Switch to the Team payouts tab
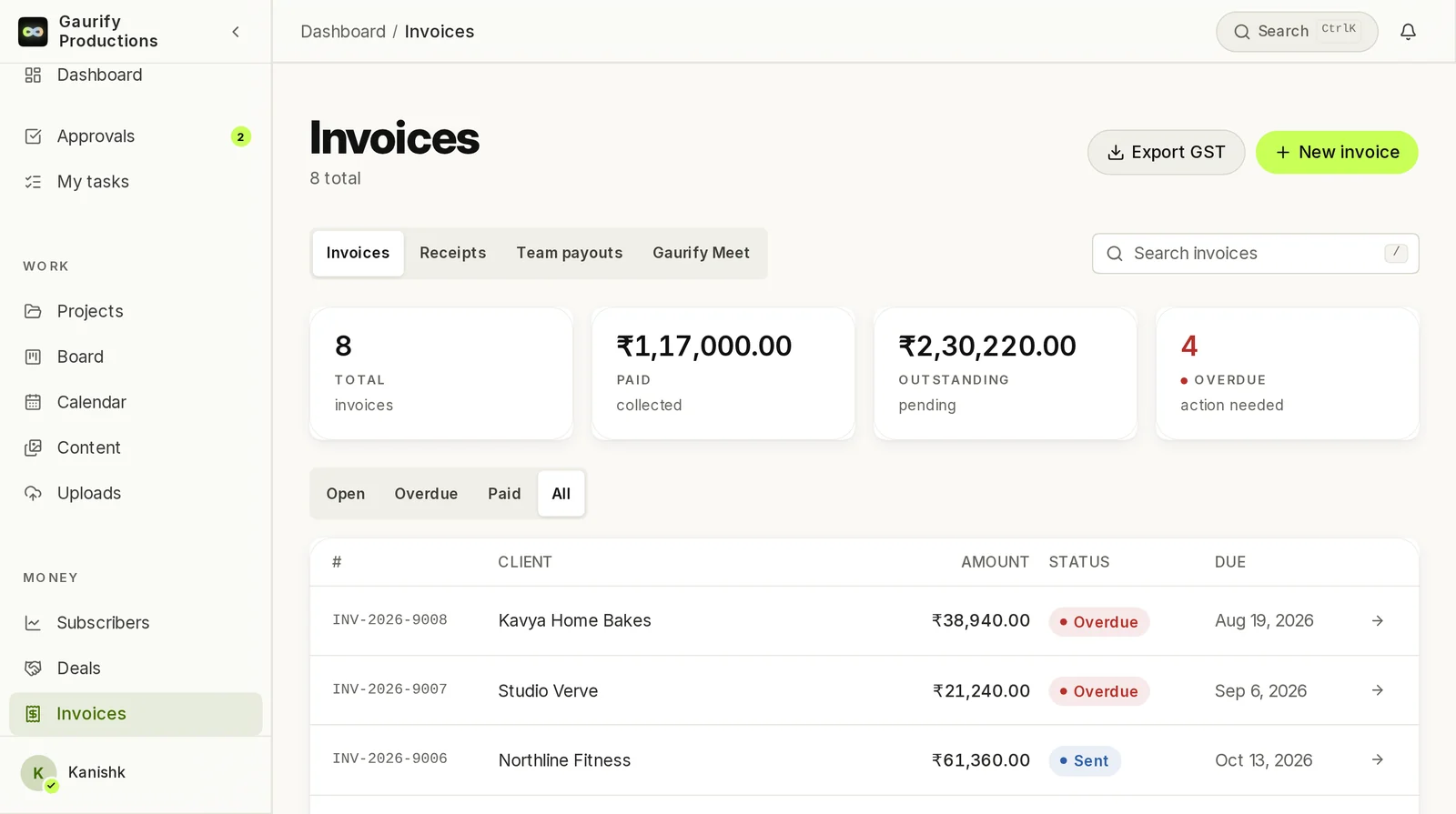This screenshot has height=814, width=1456. (x=570, y=253)
